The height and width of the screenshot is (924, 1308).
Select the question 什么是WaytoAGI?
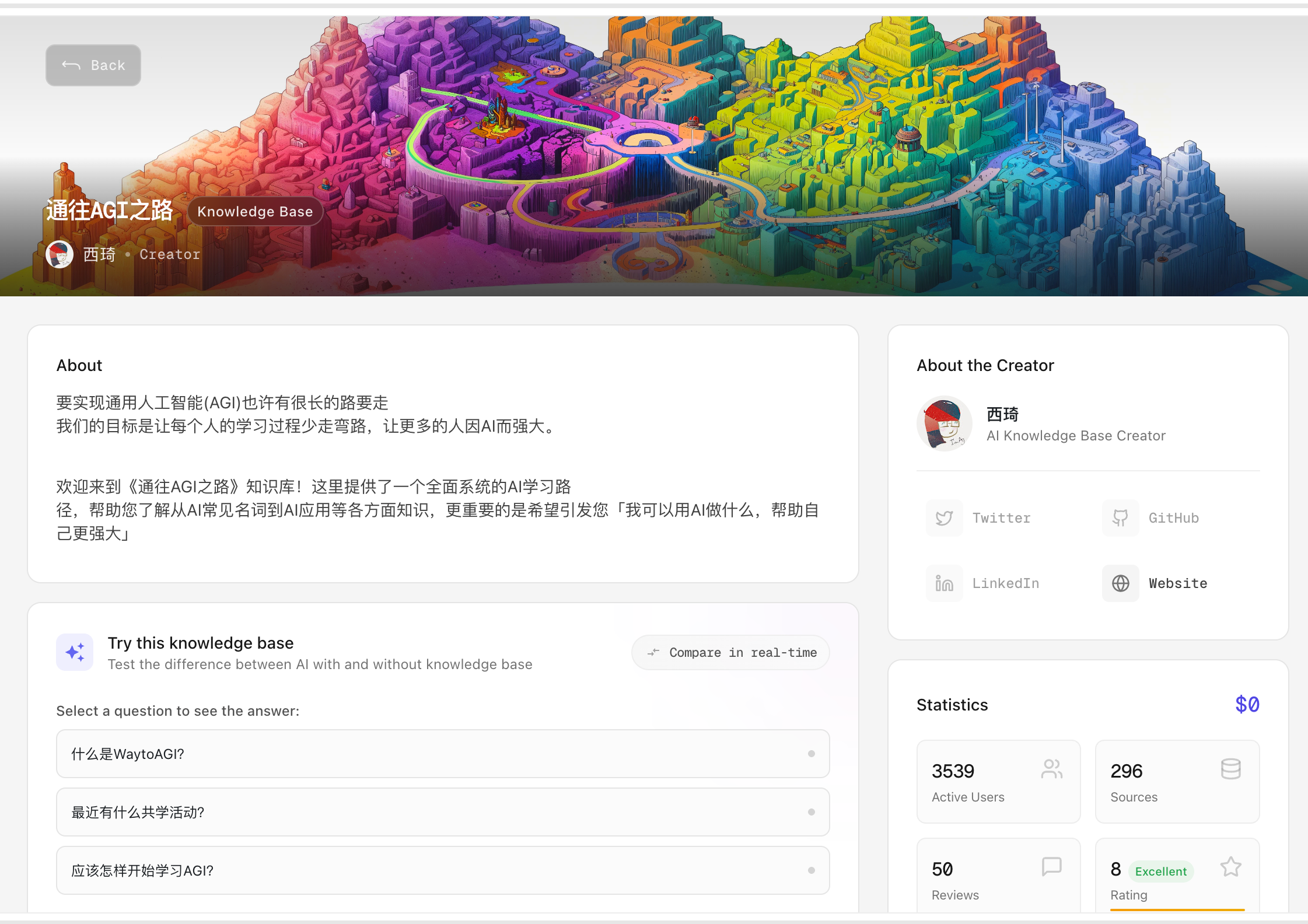(443, 754)
